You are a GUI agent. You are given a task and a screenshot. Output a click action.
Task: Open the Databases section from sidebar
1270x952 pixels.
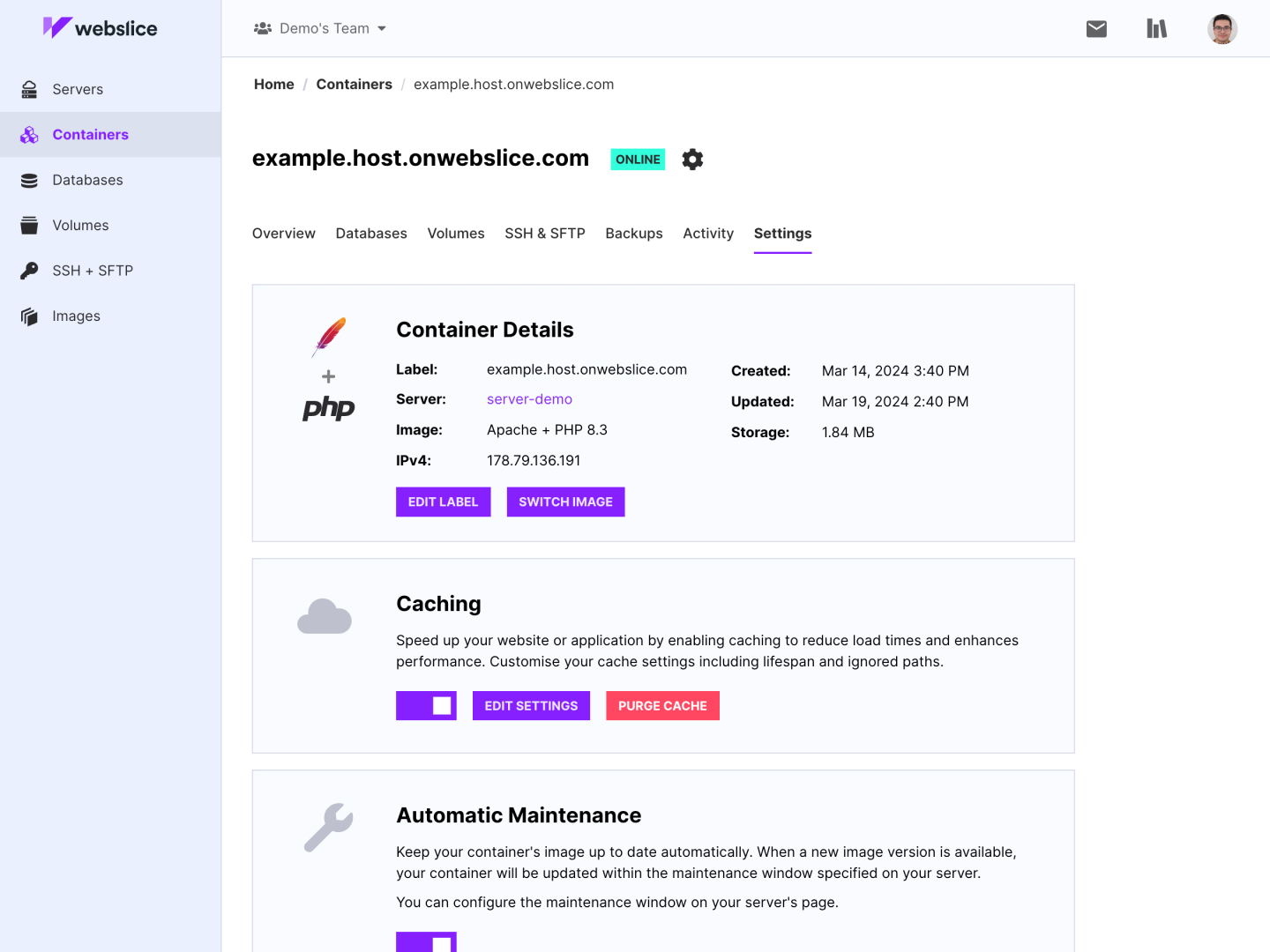tap(87, 180)
